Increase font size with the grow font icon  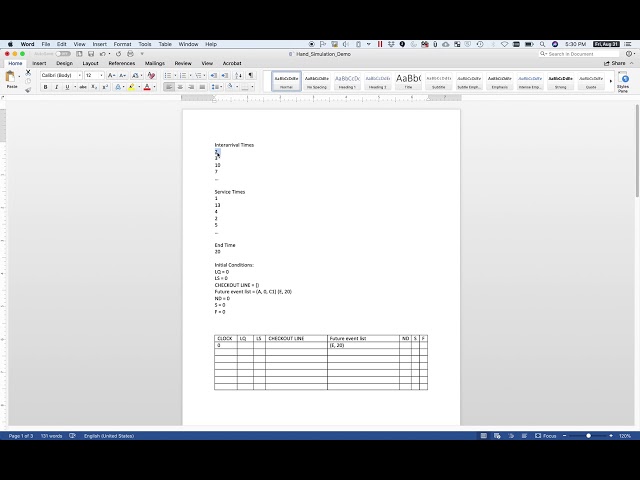(111, 76)
